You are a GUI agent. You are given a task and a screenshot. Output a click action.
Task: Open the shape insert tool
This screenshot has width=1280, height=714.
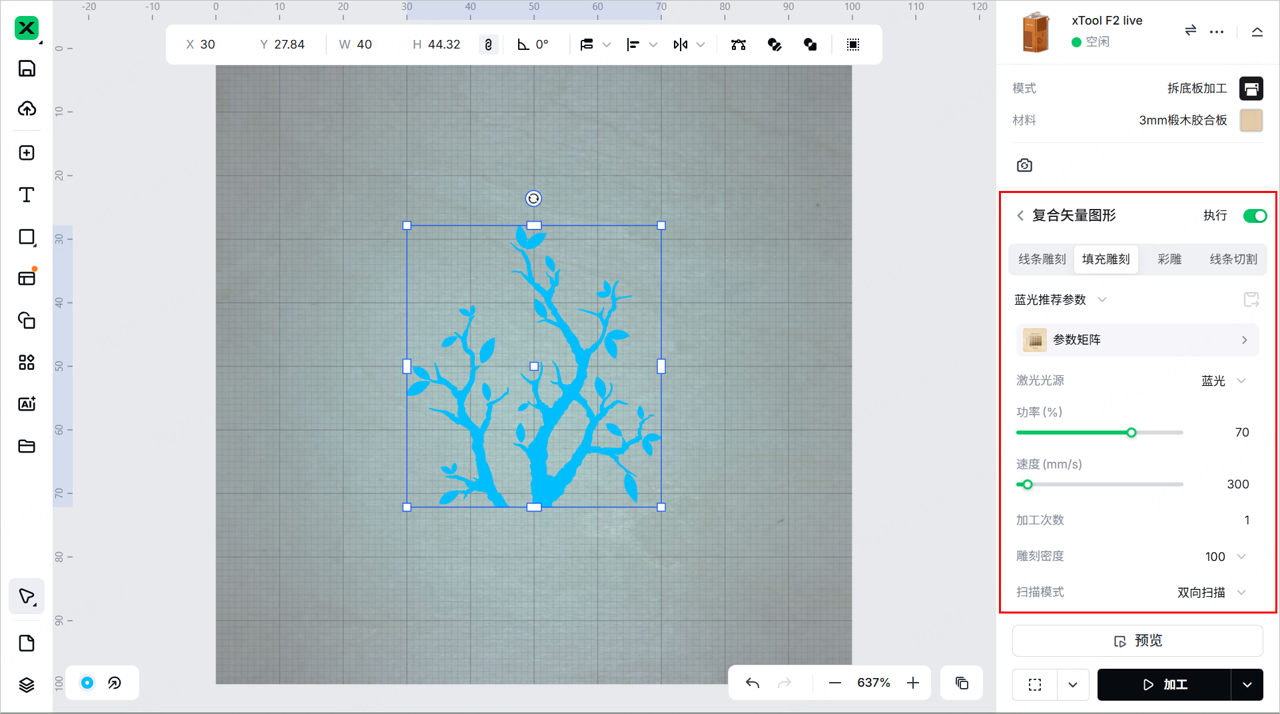tap(27, 237)
